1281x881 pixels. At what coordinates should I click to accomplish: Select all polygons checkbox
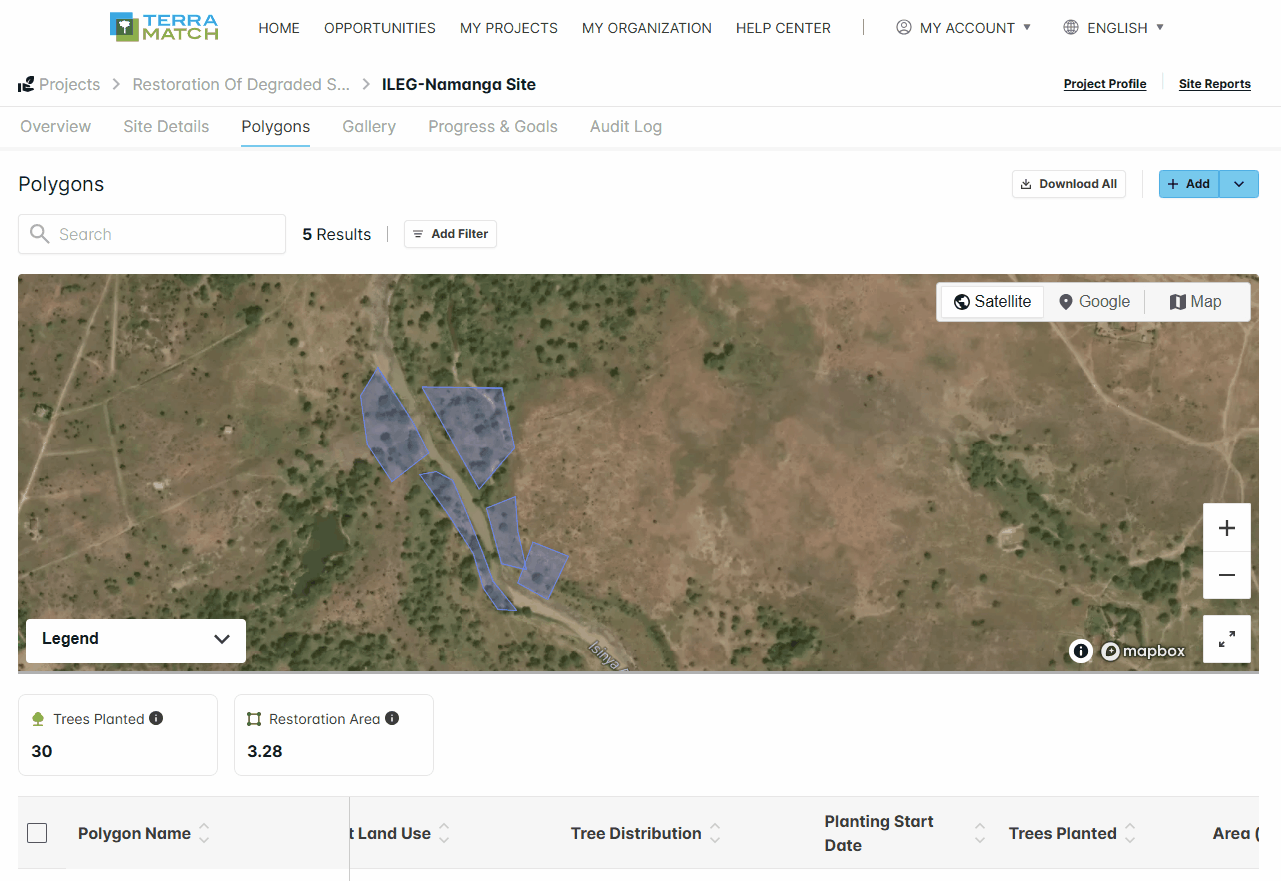(37, 833)
